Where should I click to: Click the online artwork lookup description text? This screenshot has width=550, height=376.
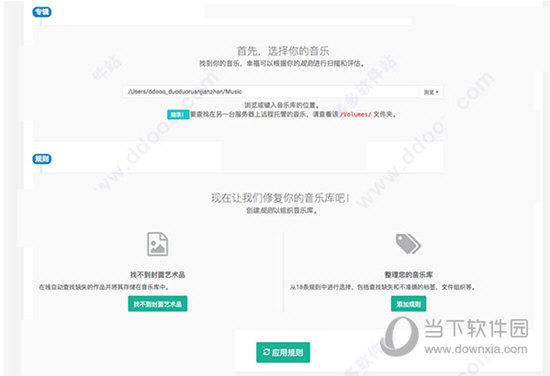coord(105,287)
